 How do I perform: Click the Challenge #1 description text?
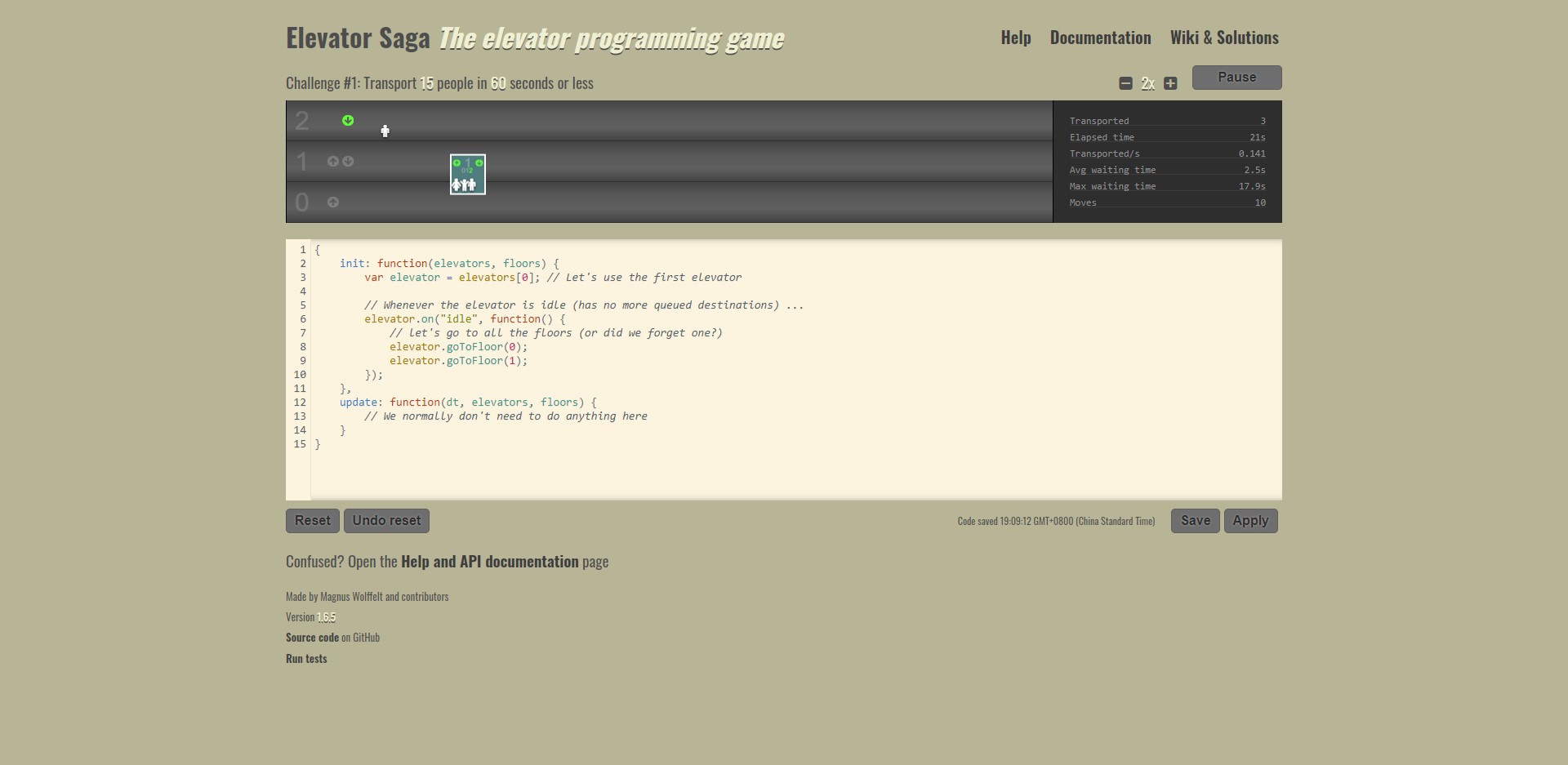point(439,83)
